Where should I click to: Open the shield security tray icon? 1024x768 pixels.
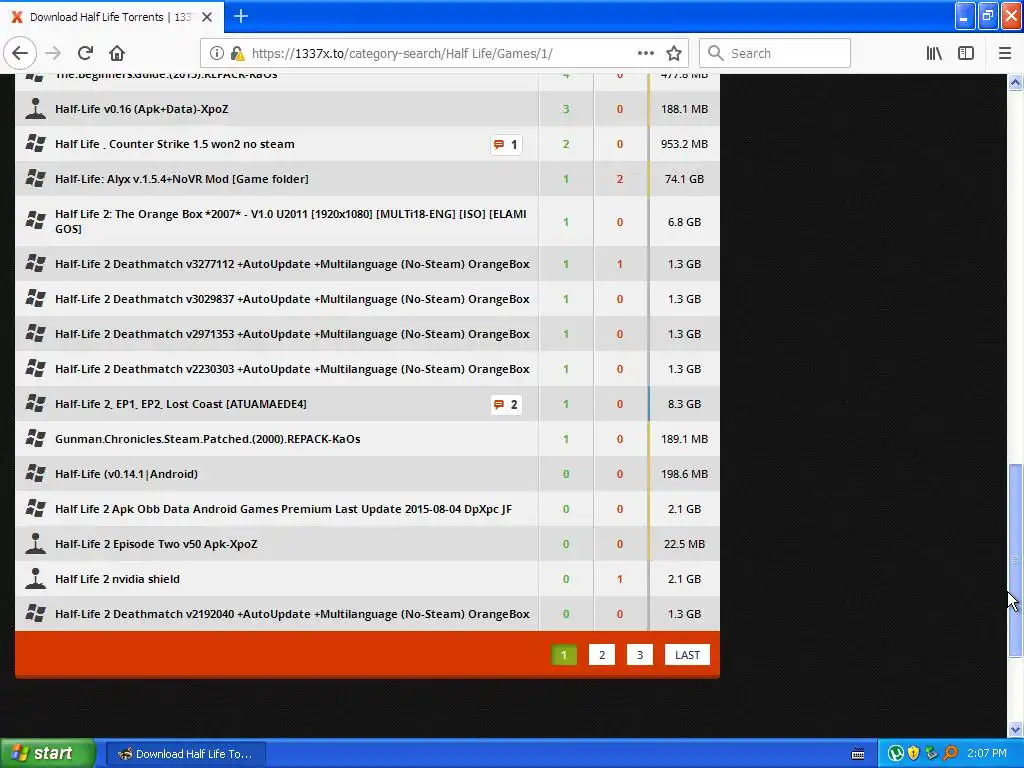coord(914,754)
